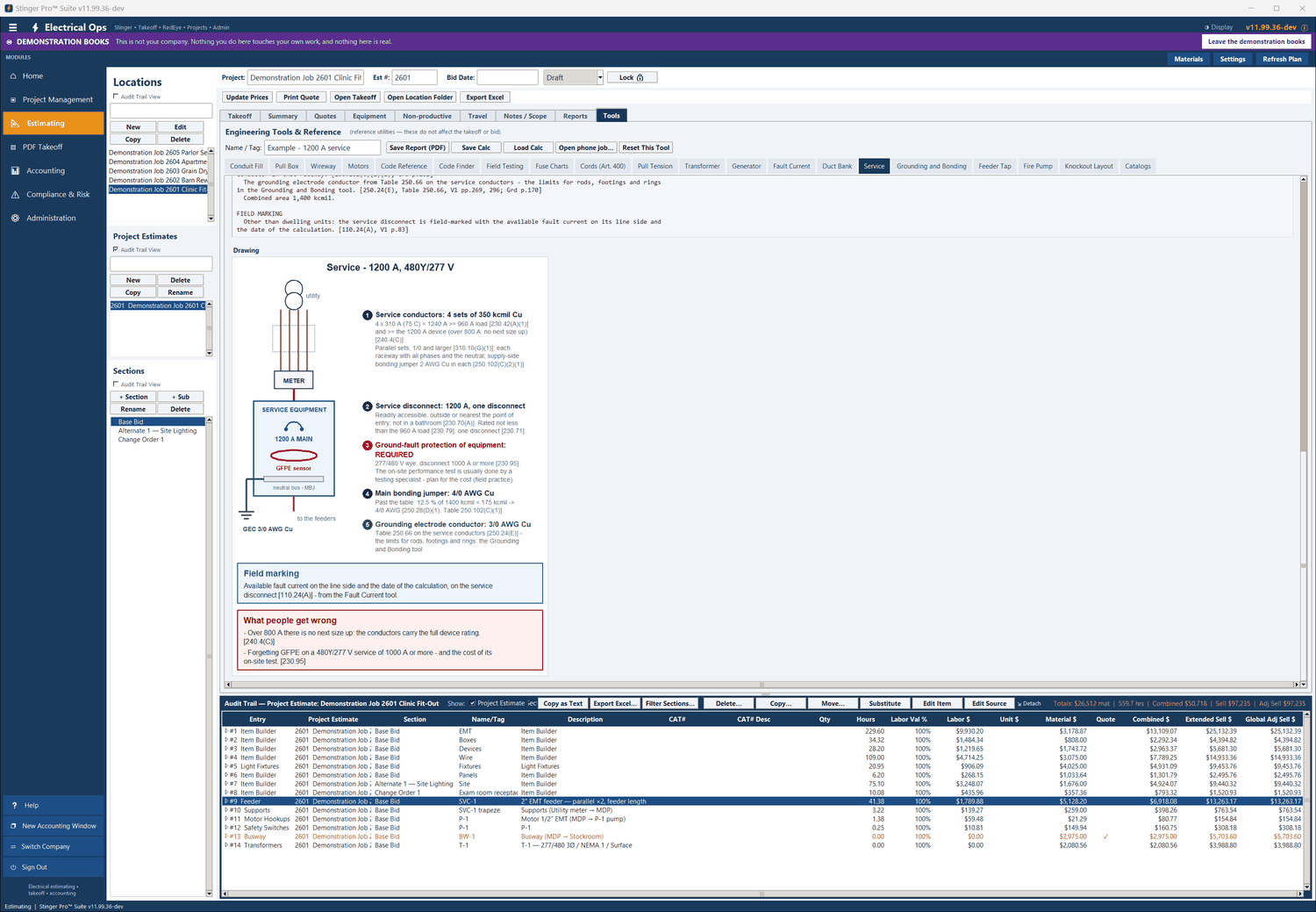Toggle Audit Trail View under Project Estimates

[116, 249]
